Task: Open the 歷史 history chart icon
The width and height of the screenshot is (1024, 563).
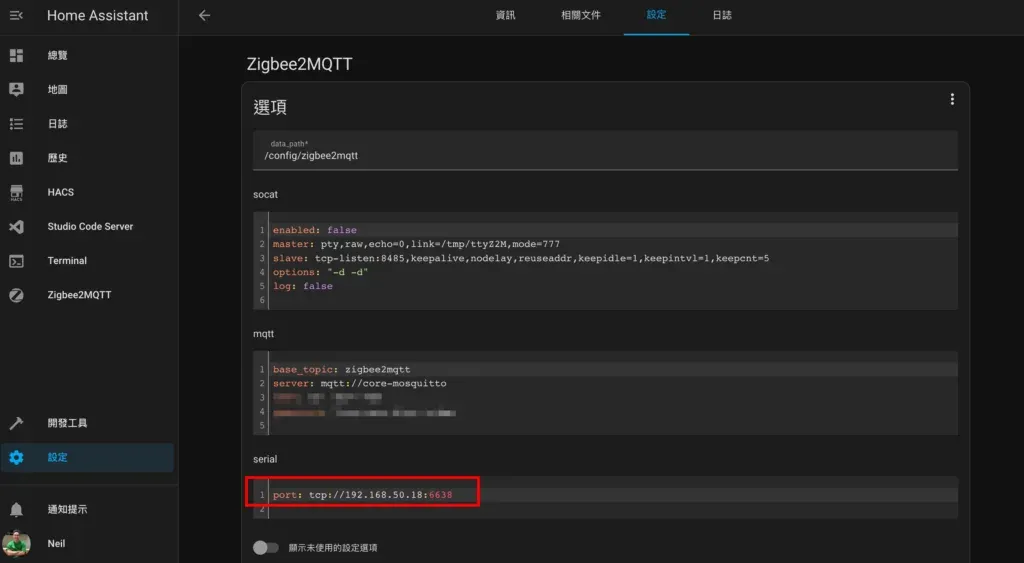Action: point(16,158)
